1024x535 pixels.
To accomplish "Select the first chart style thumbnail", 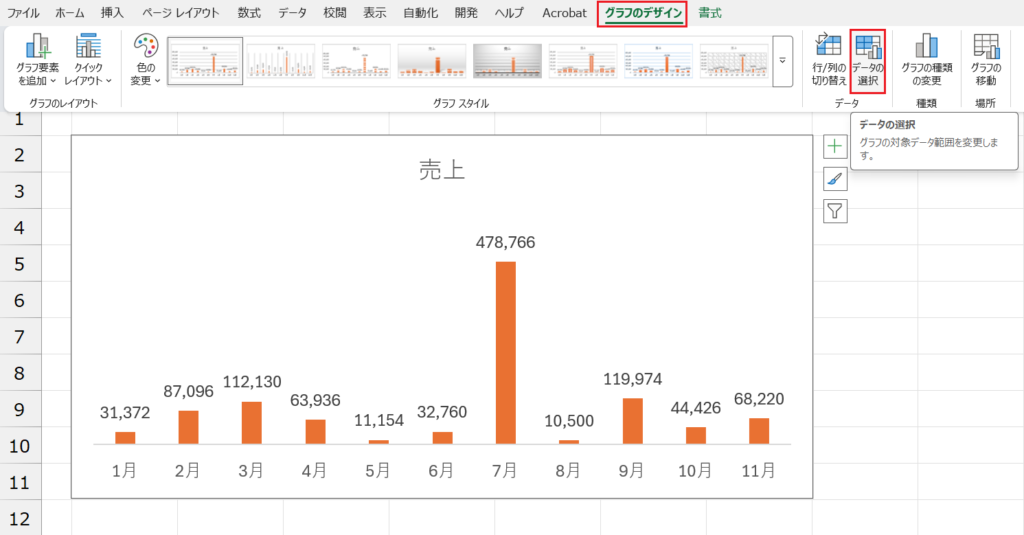I will tap(205, 61).
